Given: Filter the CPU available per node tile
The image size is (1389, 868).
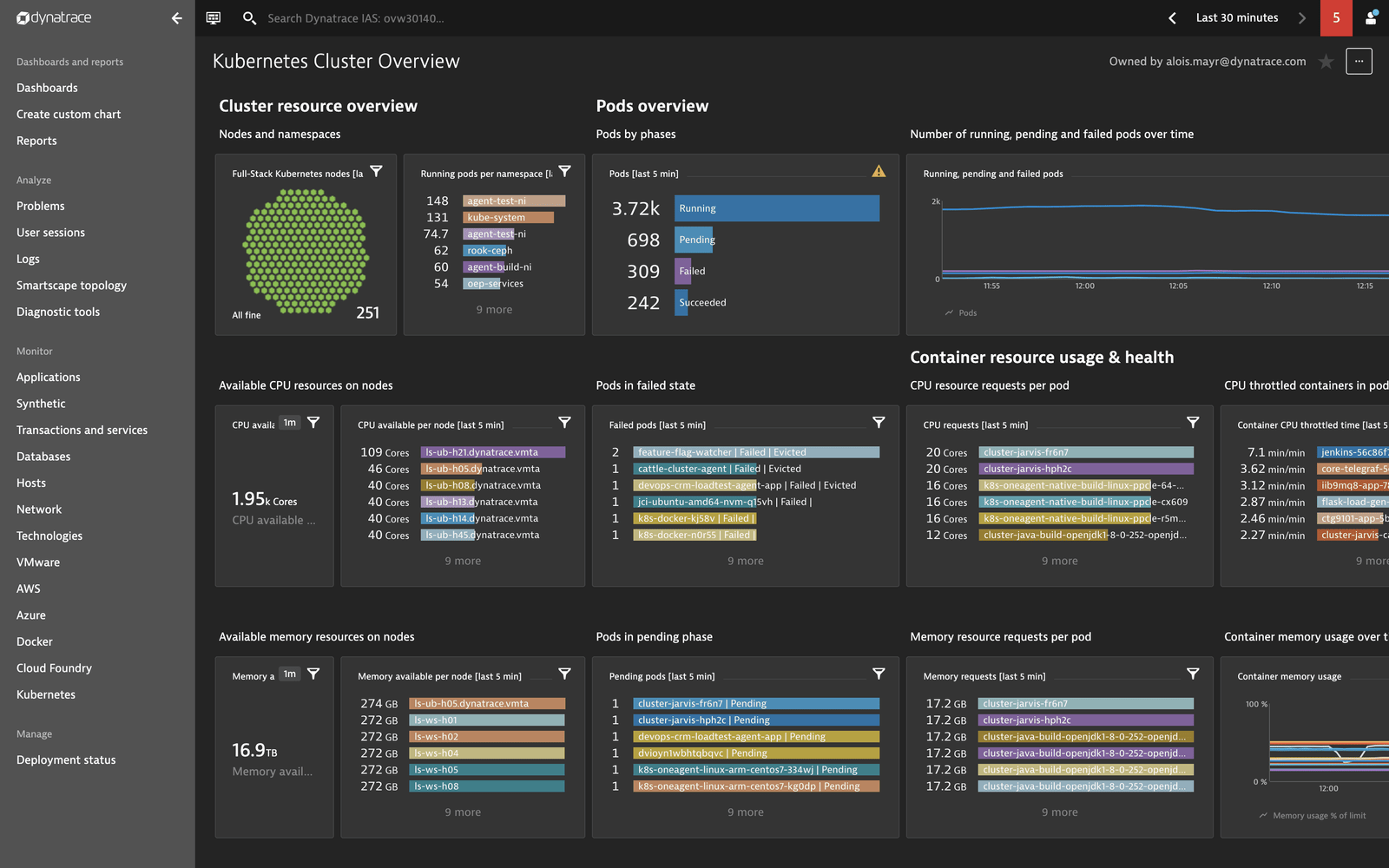Looking at the screenshot, I should click(564, 423).
